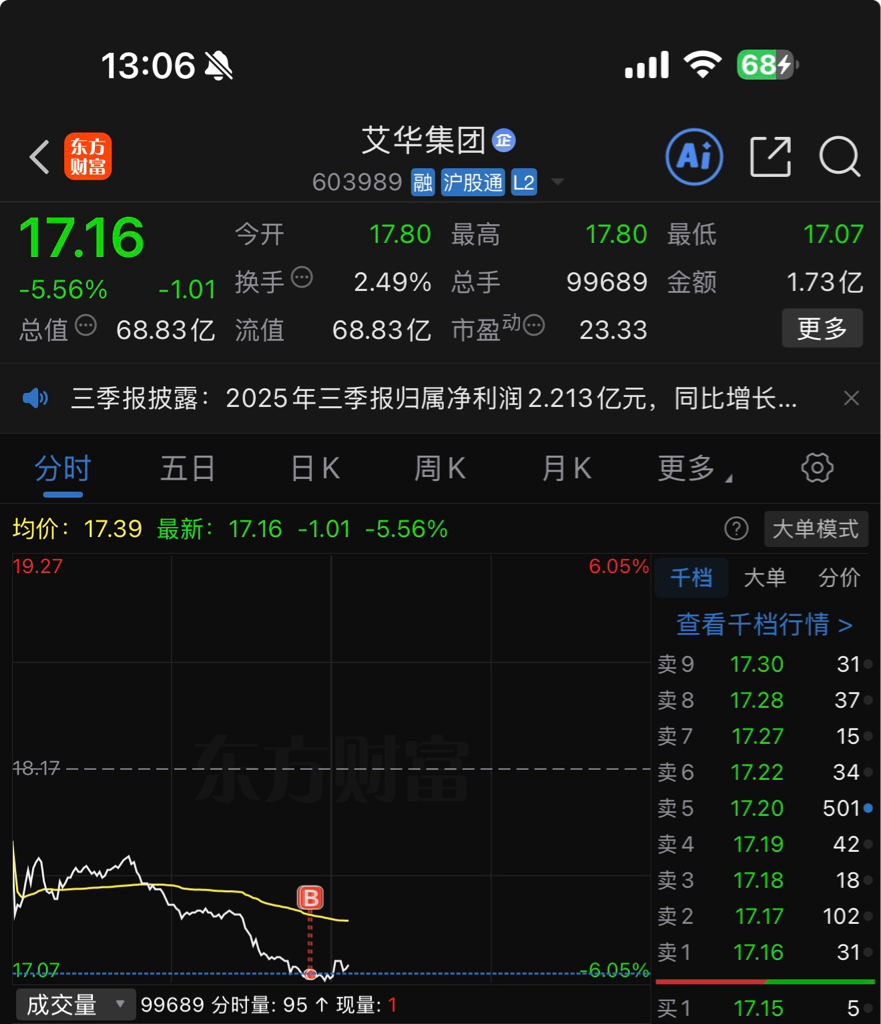Tap the cellular signal bars icon
The height and width of the screenshot is (1024, 881).
click(647, 65)
